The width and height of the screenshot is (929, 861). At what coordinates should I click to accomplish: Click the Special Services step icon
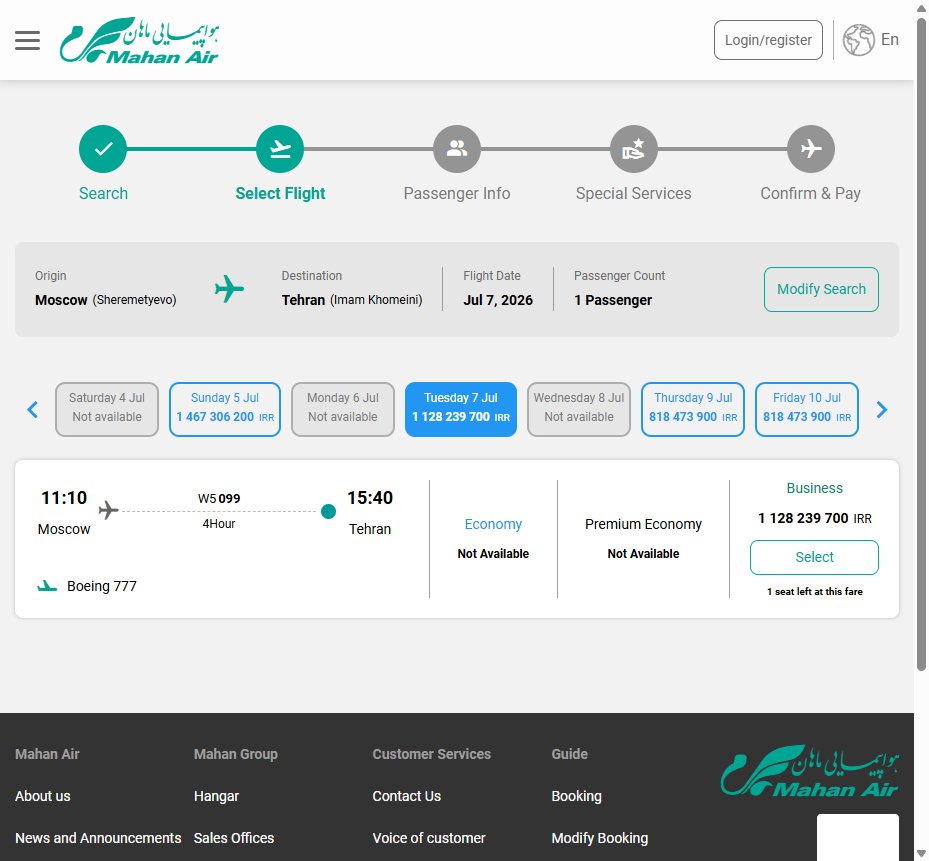point(634,149)
